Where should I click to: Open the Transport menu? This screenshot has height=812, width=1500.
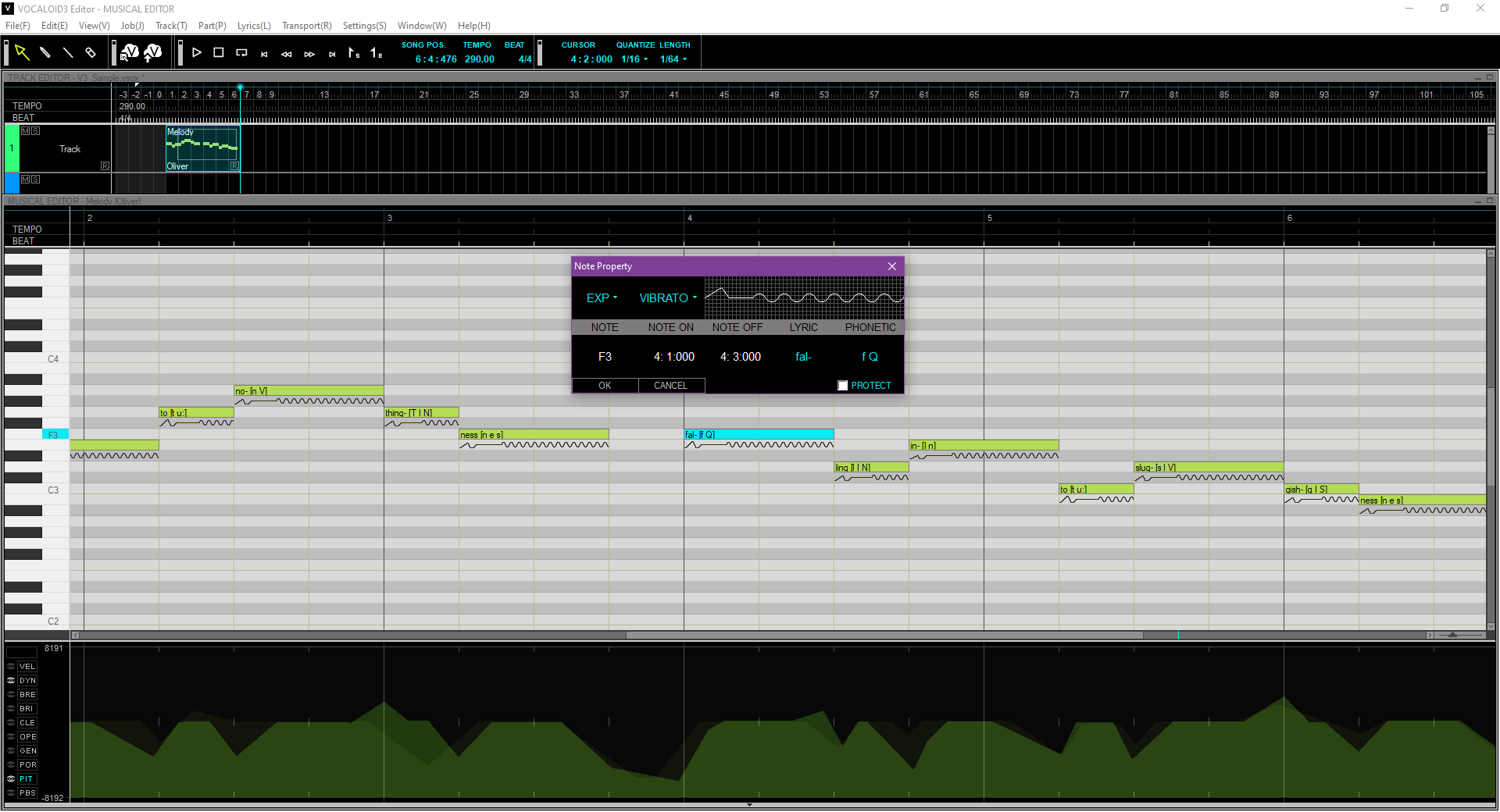(305, 25)
